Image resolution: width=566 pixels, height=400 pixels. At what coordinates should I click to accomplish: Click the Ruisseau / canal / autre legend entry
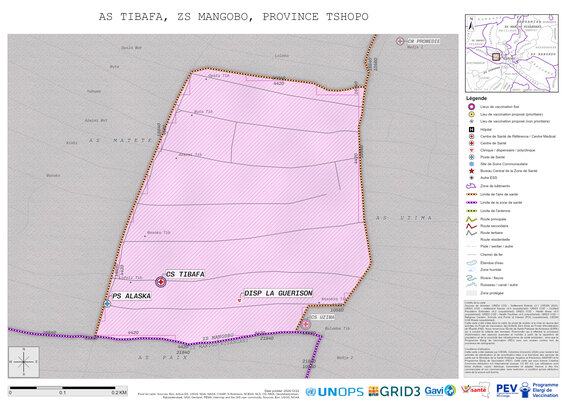pos(492,285)
